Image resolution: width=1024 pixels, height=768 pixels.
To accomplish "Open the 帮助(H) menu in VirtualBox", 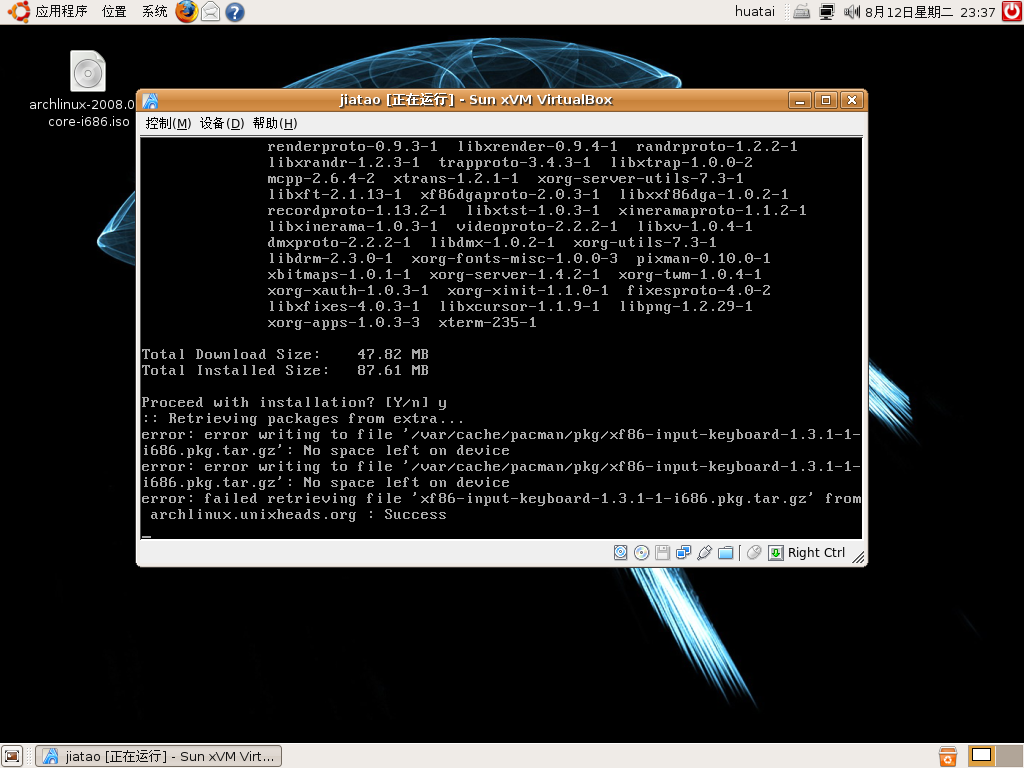I will (274, 123).
